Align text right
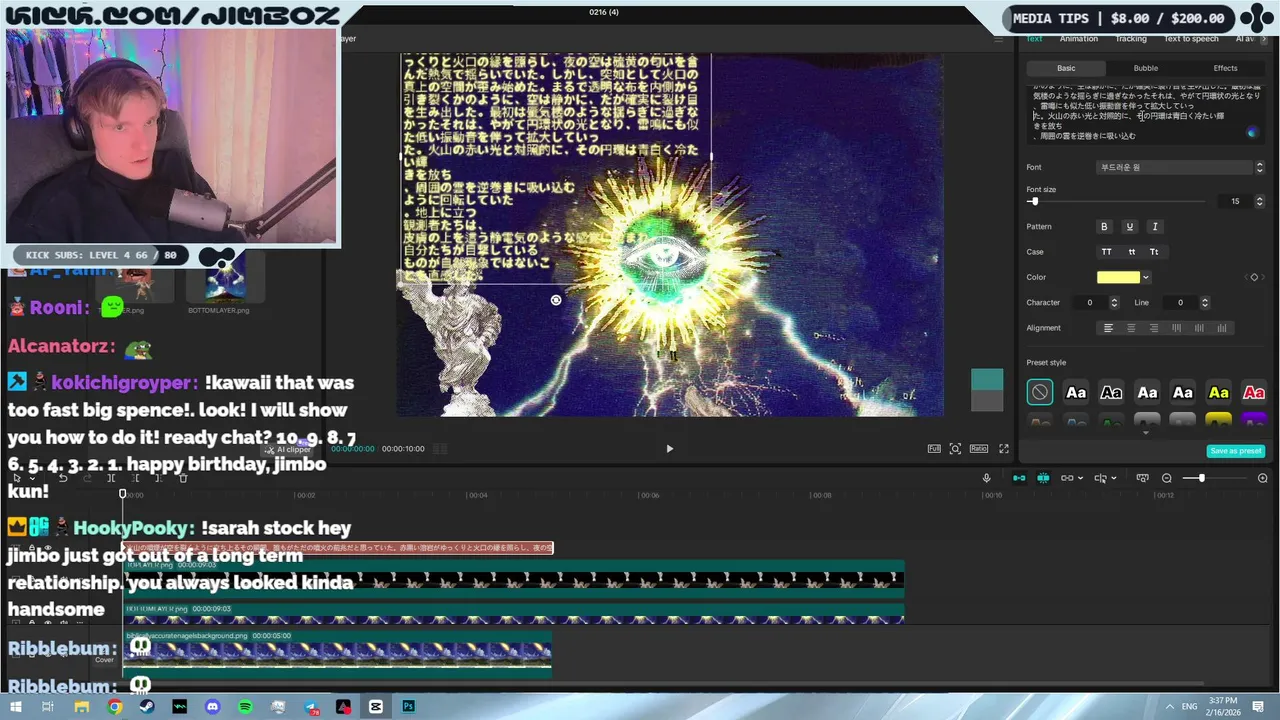 (1153, 328)
